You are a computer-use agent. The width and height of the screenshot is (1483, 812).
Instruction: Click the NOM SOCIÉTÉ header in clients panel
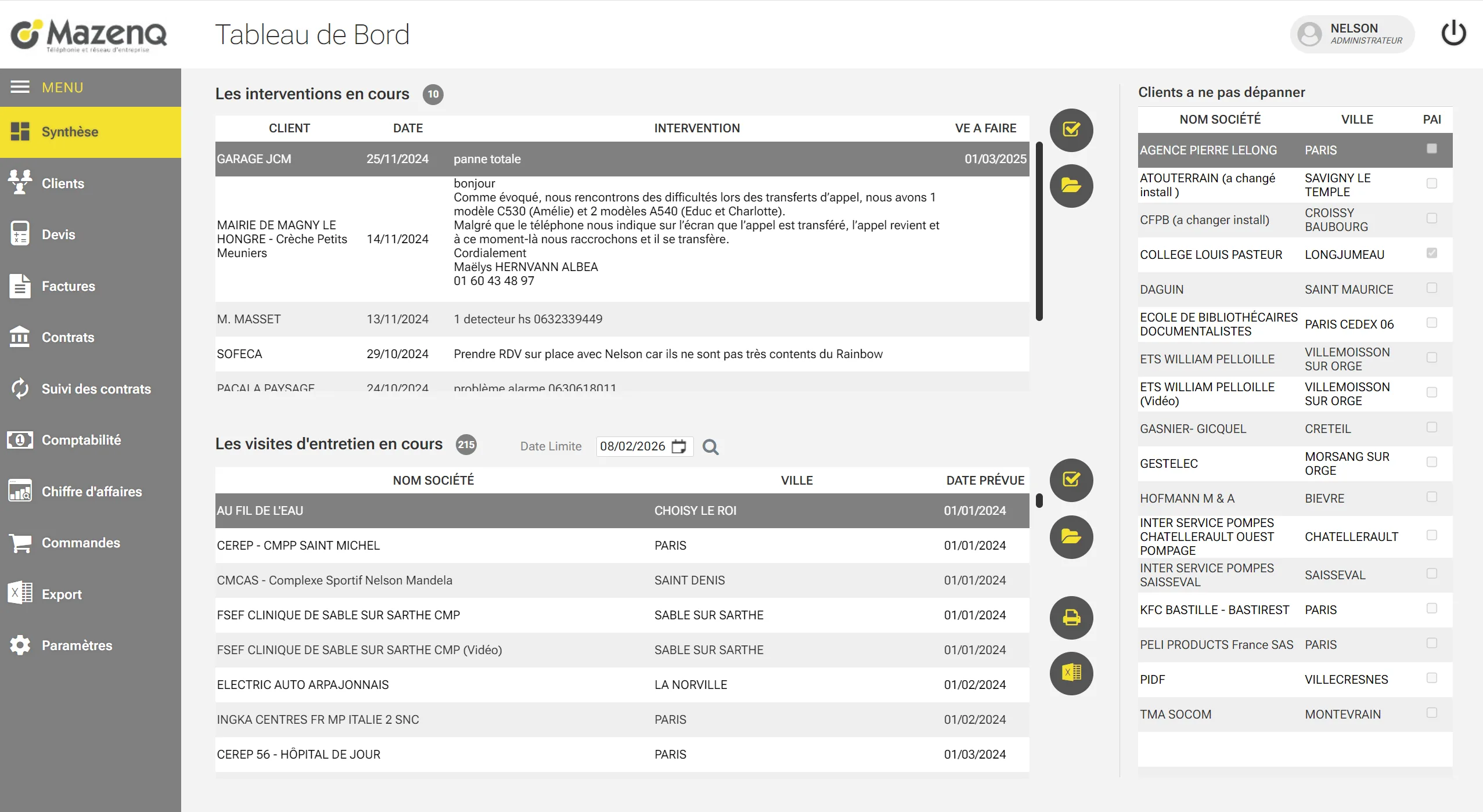1220,120
